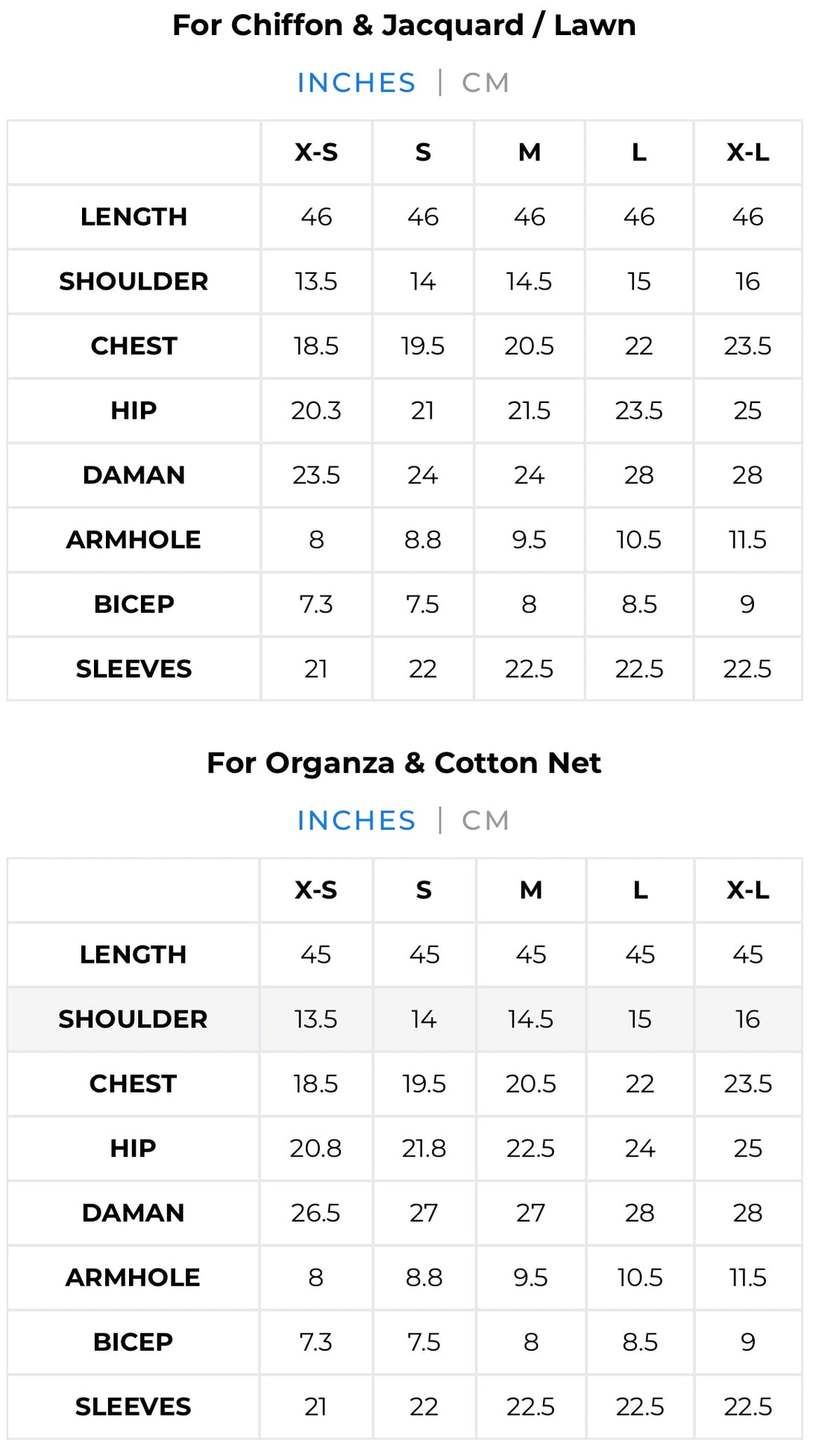Click HIP row label in Chiffon table

134,410
